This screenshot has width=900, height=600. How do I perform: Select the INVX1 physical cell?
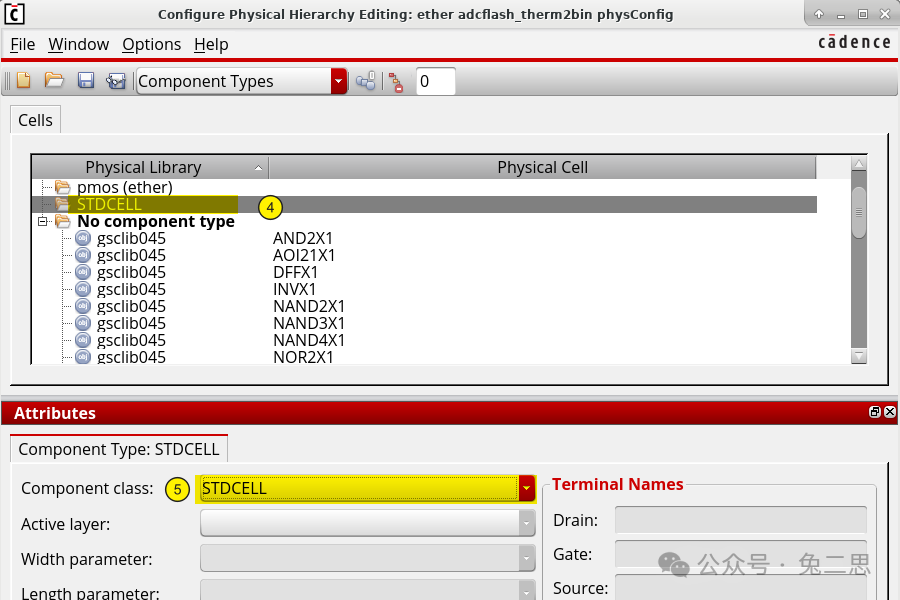pyautogui.click(x=294, y=289)
